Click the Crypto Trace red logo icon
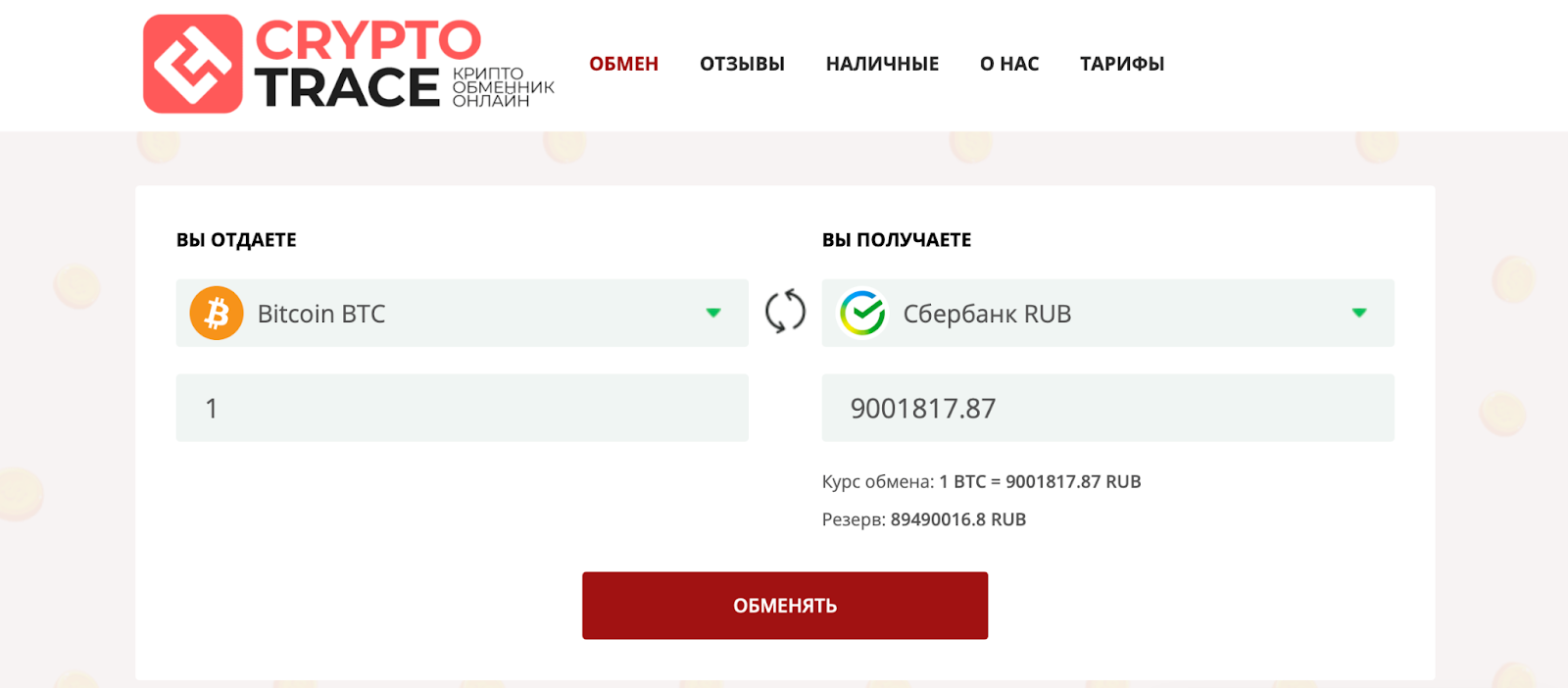 tap(193, 64)
